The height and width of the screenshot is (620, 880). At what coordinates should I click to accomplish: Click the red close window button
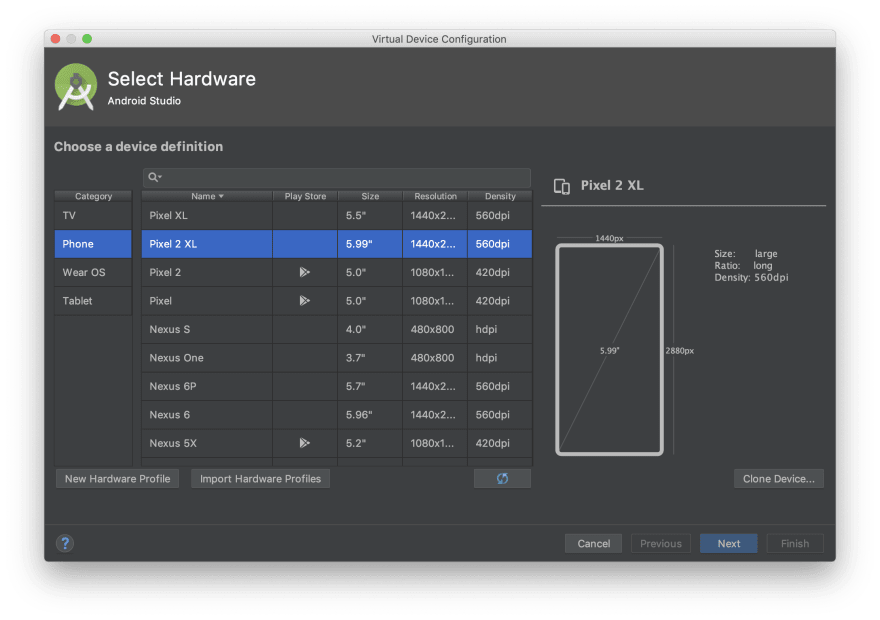click(55, 39)
